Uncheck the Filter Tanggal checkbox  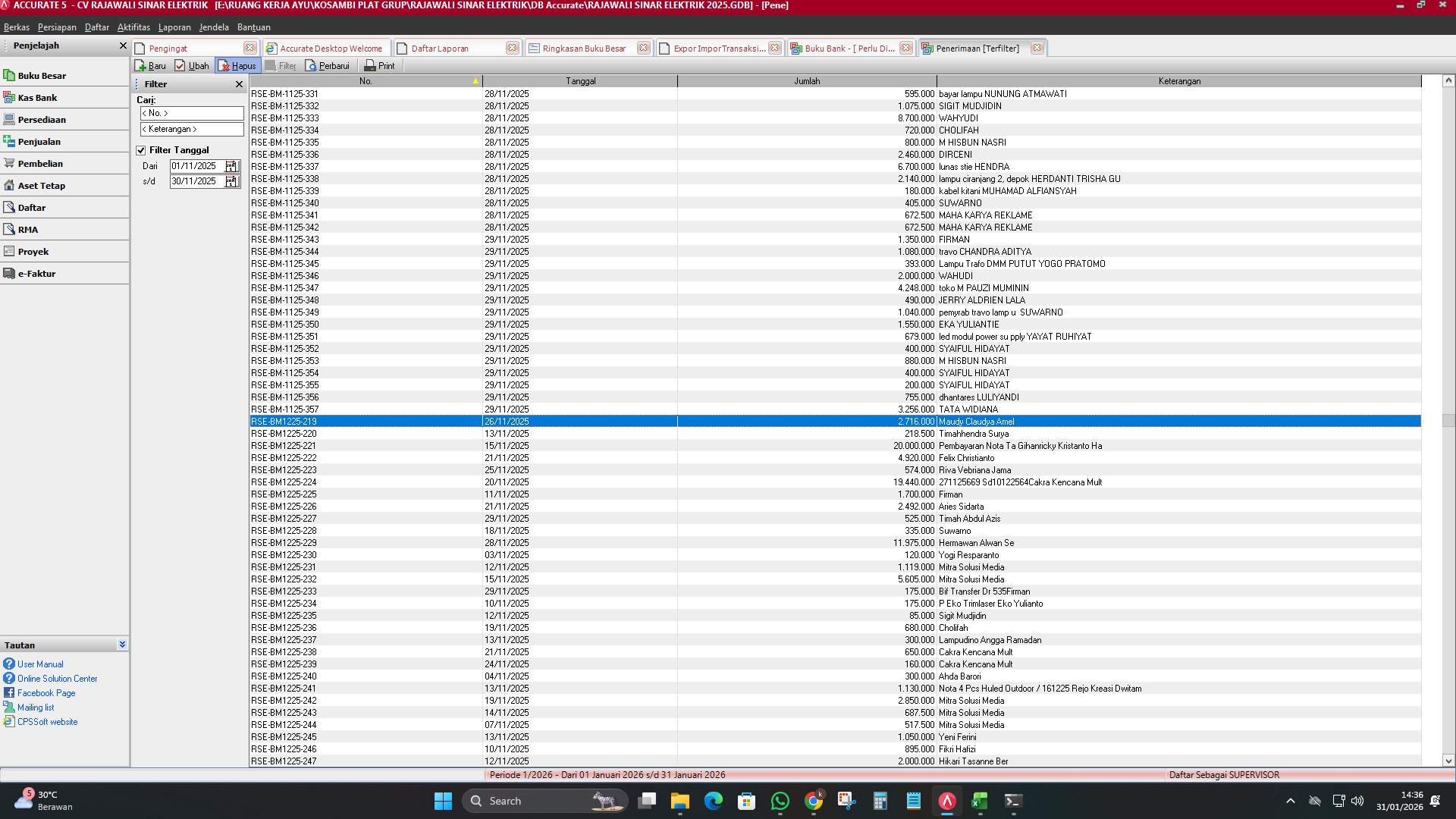tap(141, 150)
